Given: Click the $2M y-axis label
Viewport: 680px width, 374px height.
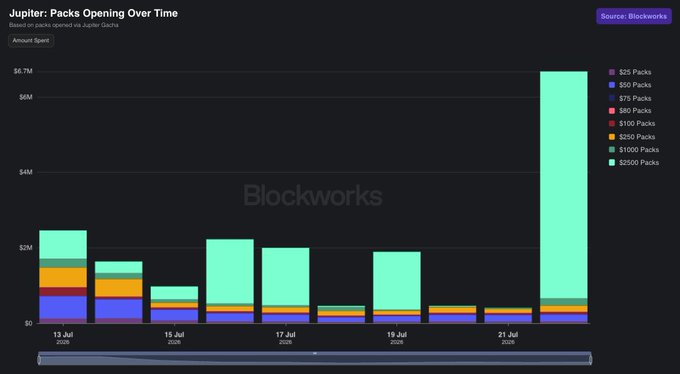Looking at the screenshot, I should point(26,248).
